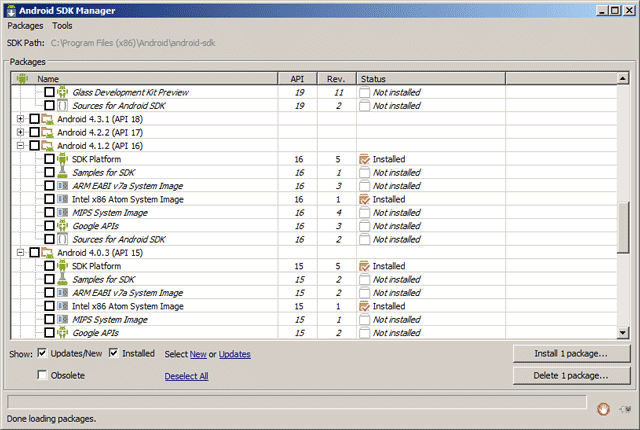This screenshot has width=640, height=430.
Task: Click the SDK Platform android icon, API 15
Action: pyautogui.click(x=62, y=266)
